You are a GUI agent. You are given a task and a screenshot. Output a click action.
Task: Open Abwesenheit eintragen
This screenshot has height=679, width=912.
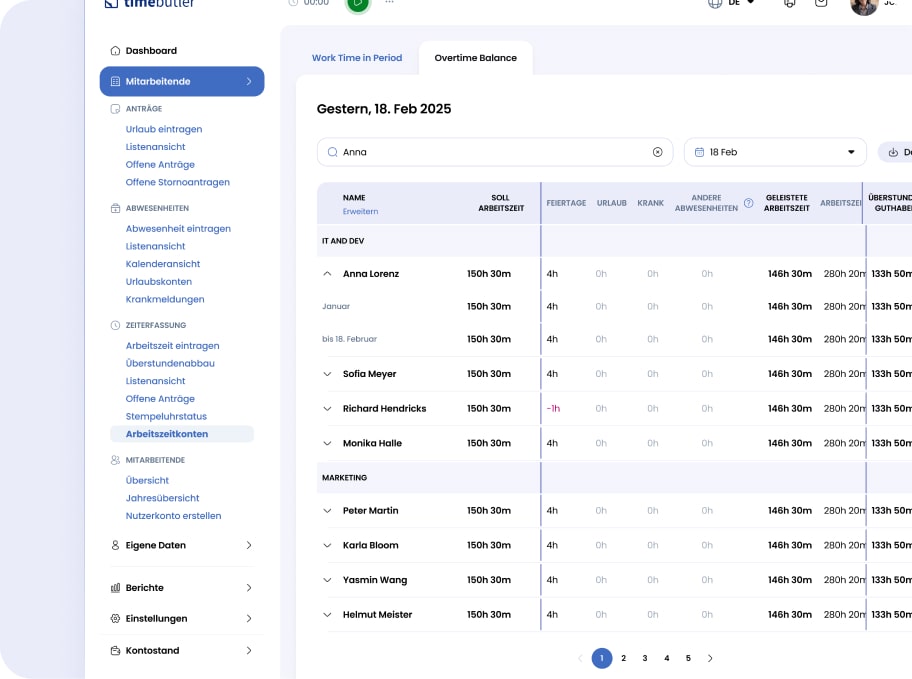pos(178,229)
